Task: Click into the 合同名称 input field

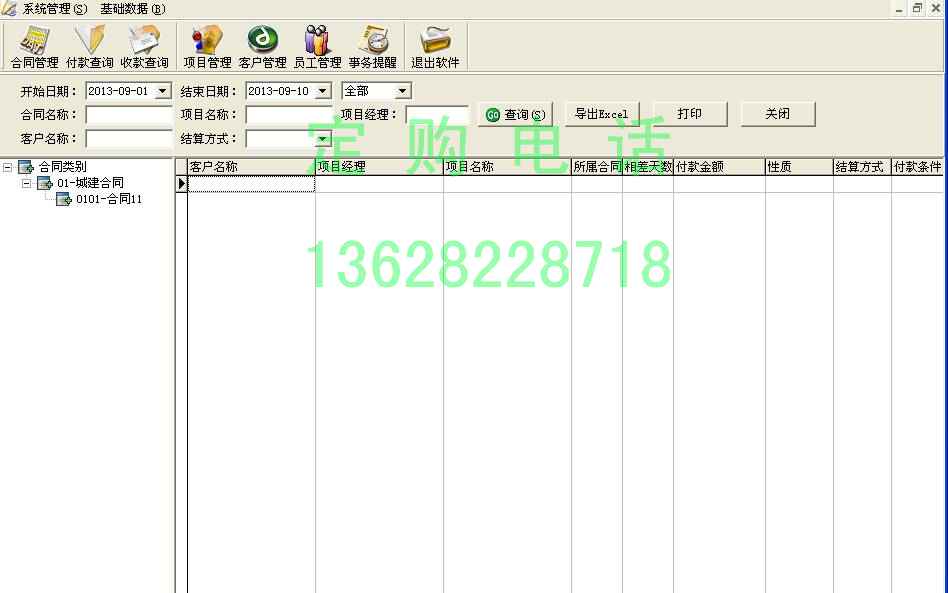Action: pyautogui.click(x=129, y=115)
